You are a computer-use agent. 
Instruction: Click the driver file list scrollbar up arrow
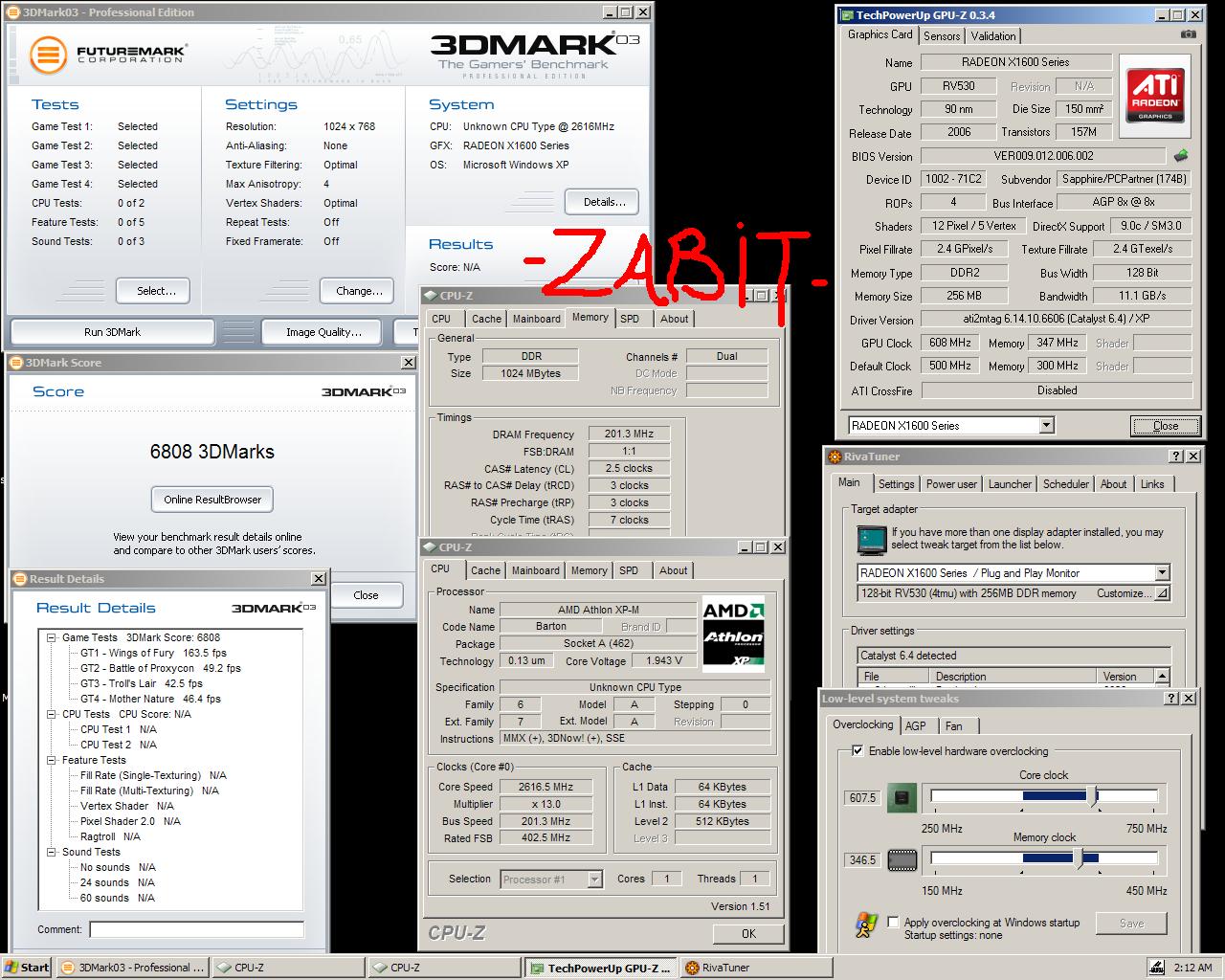coord(1162,677)
